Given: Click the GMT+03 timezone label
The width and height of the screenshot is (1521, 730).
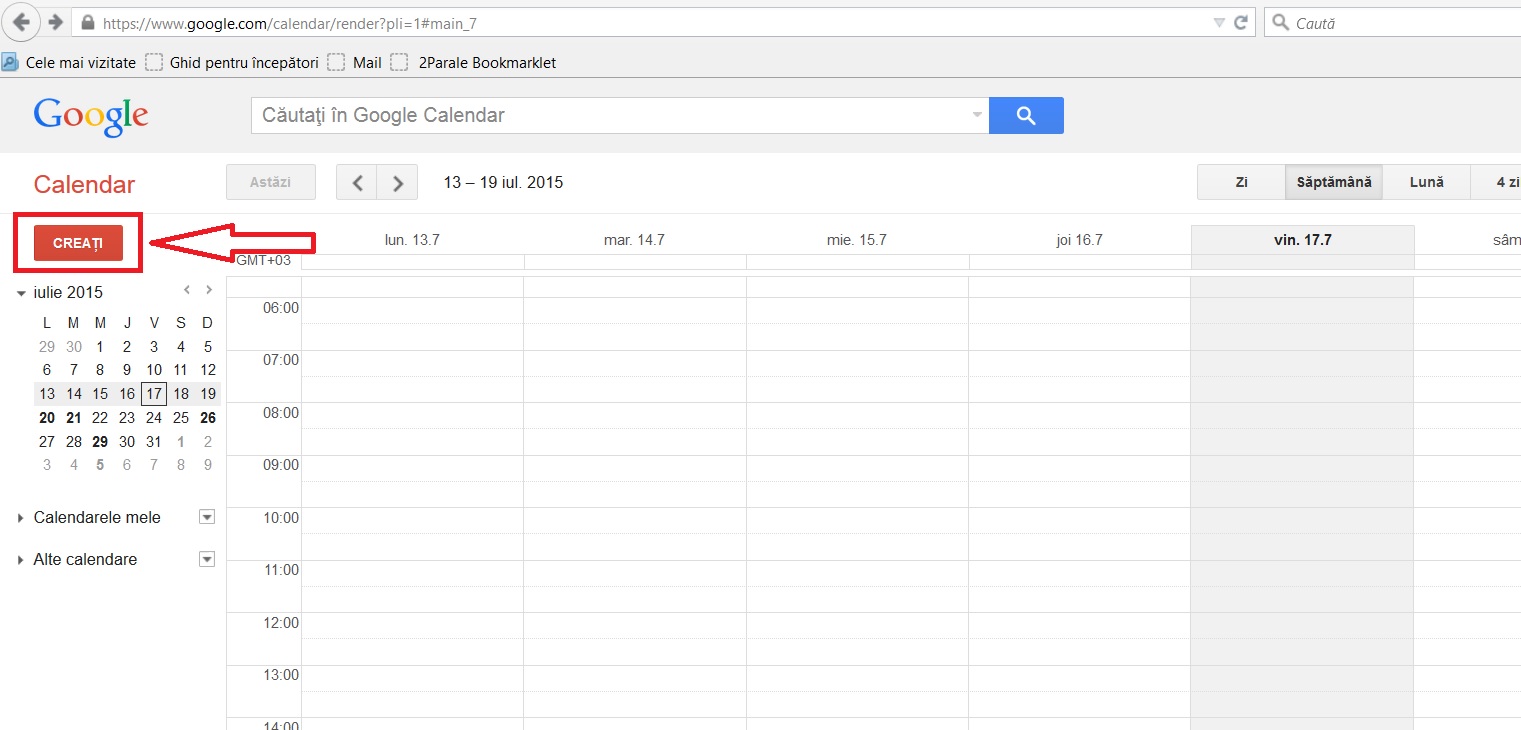Looking at the screenshot, I should click(x=263, y=260).
